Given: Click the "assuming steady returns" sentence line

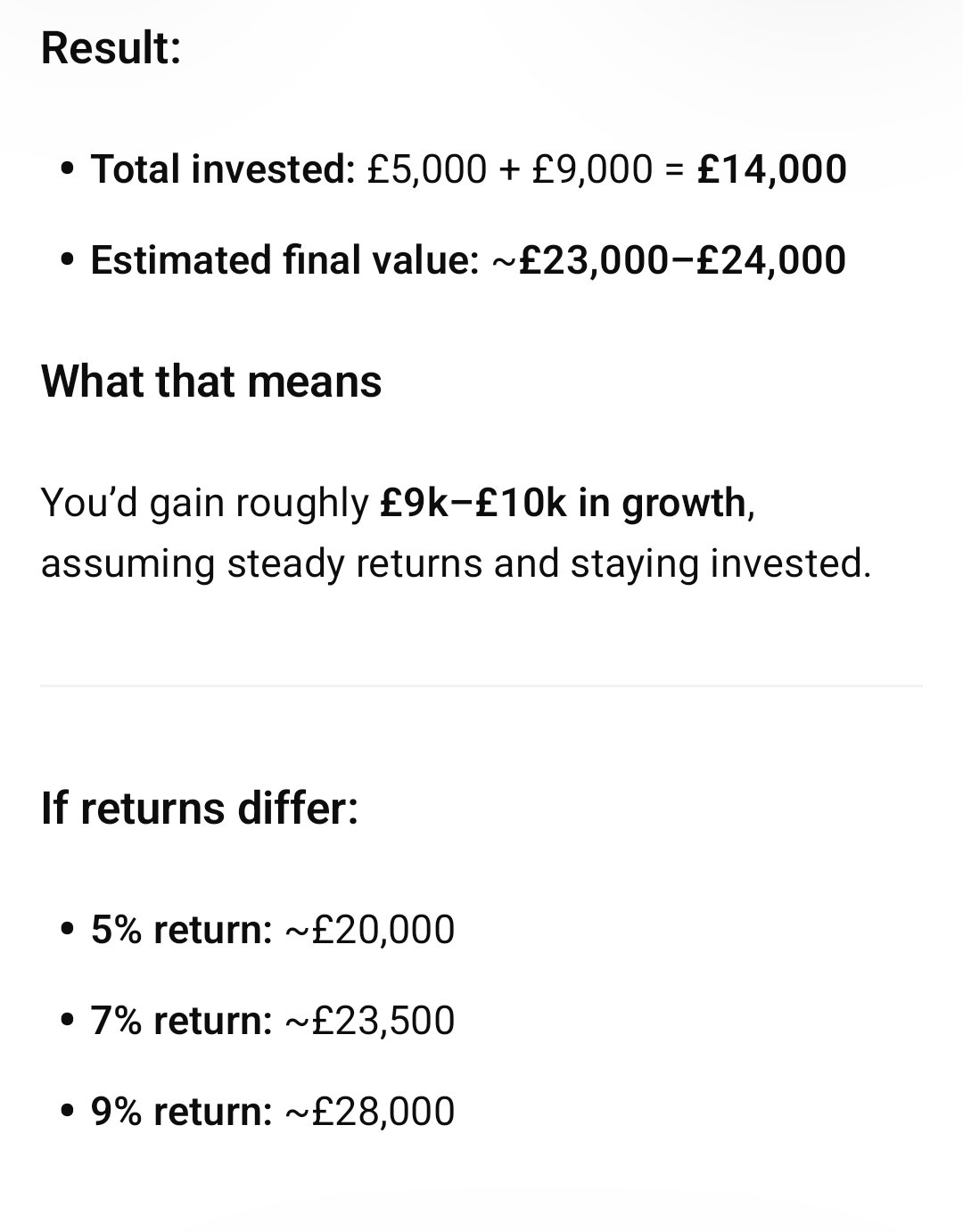Looking at the screenshot, I should [455, 563].
